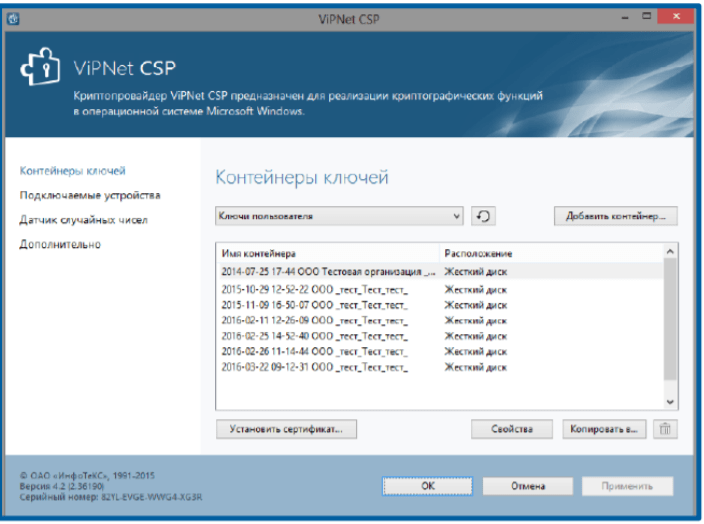Maximize the ViPNet CSP window

pos(646,17)
